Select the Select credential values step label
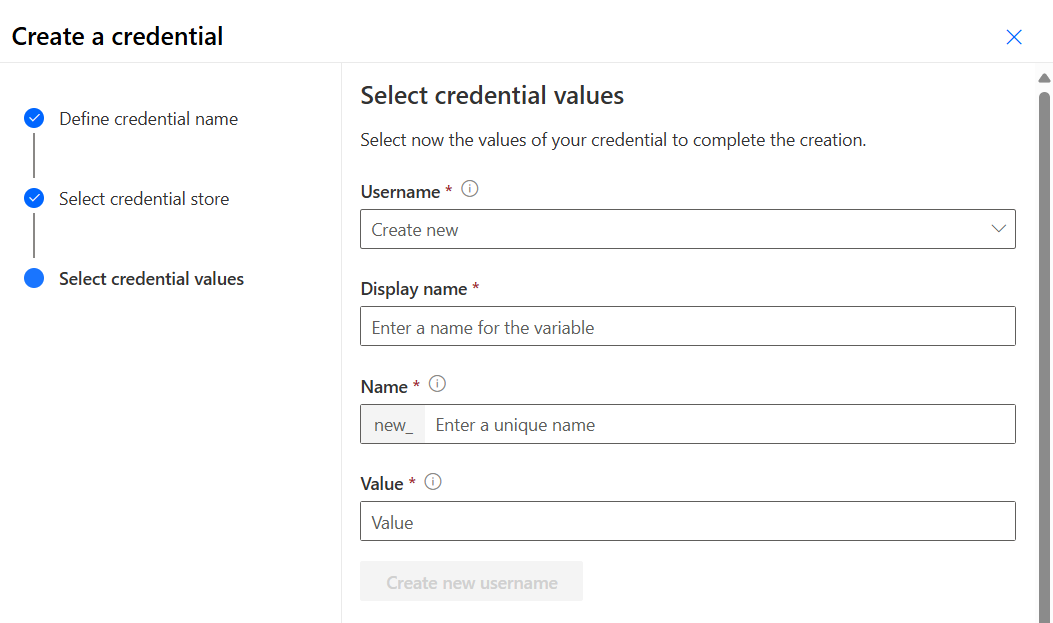1053x623 pixels. click(151, 278)
